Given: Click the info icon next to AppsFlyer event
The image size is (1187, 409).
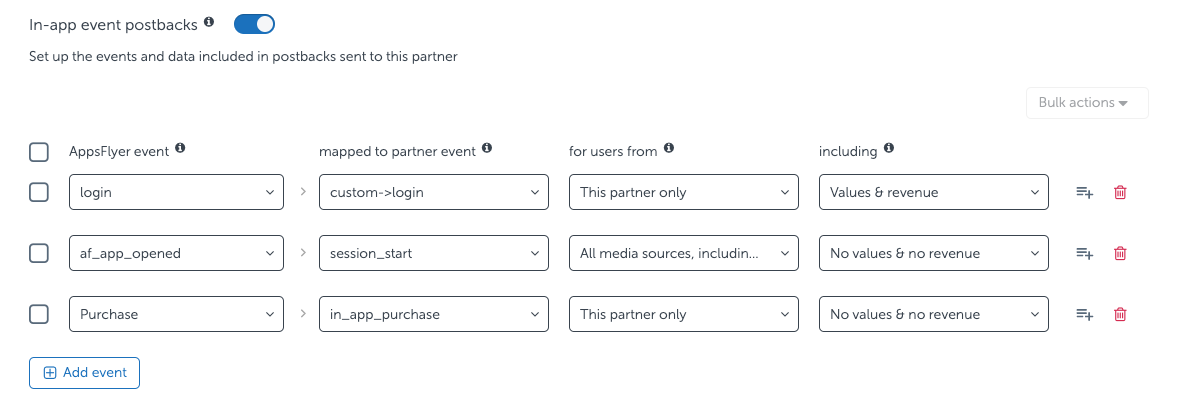Looking at the screenshot, I should point(180,148).
